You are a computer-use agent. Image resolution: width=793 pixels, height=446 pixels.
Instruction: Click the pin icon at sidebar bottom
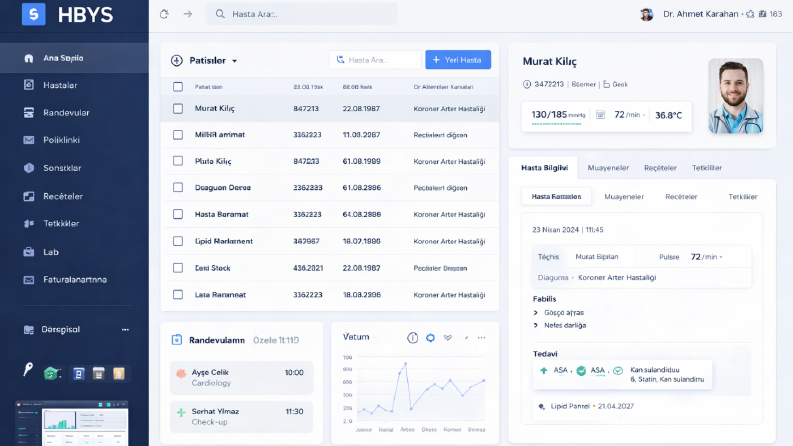[28, 370]
